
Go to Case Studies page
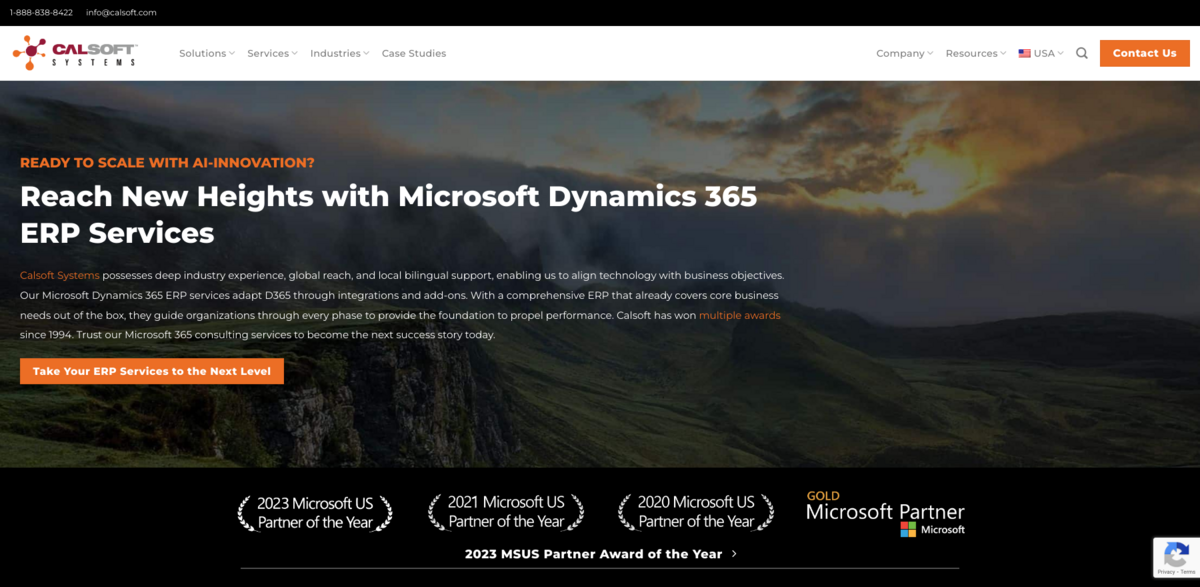(x=414, y=53)
